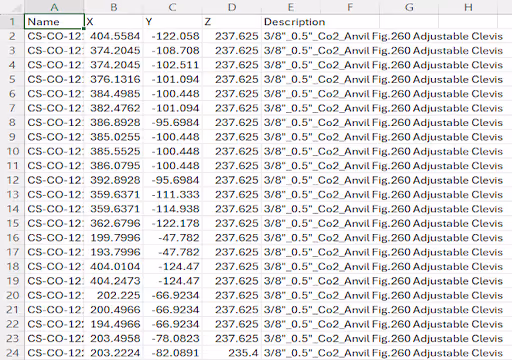This screenshot has width=512, height=360.
Task: Select column A header
Action: coord(54,7)
